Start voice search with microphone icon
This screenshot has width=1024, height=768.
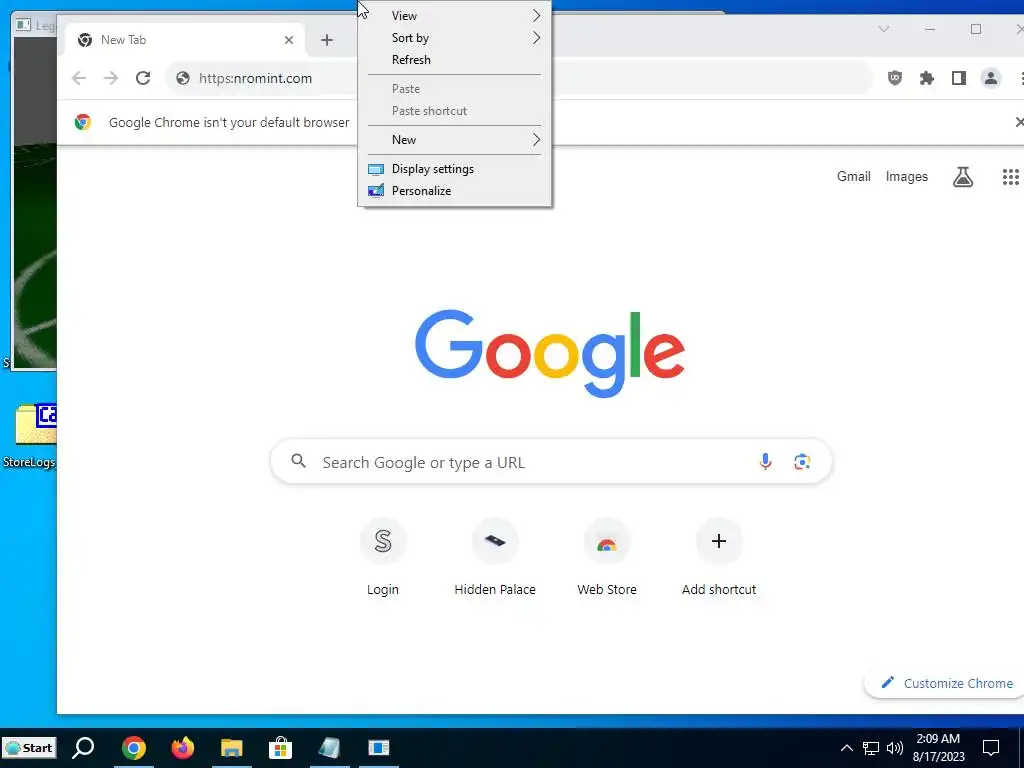pos(765,462)
